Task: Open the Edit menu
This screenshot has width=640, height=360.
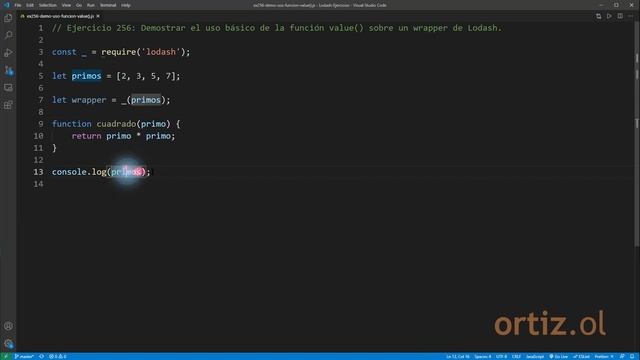Action: click(x=30, y=5)
